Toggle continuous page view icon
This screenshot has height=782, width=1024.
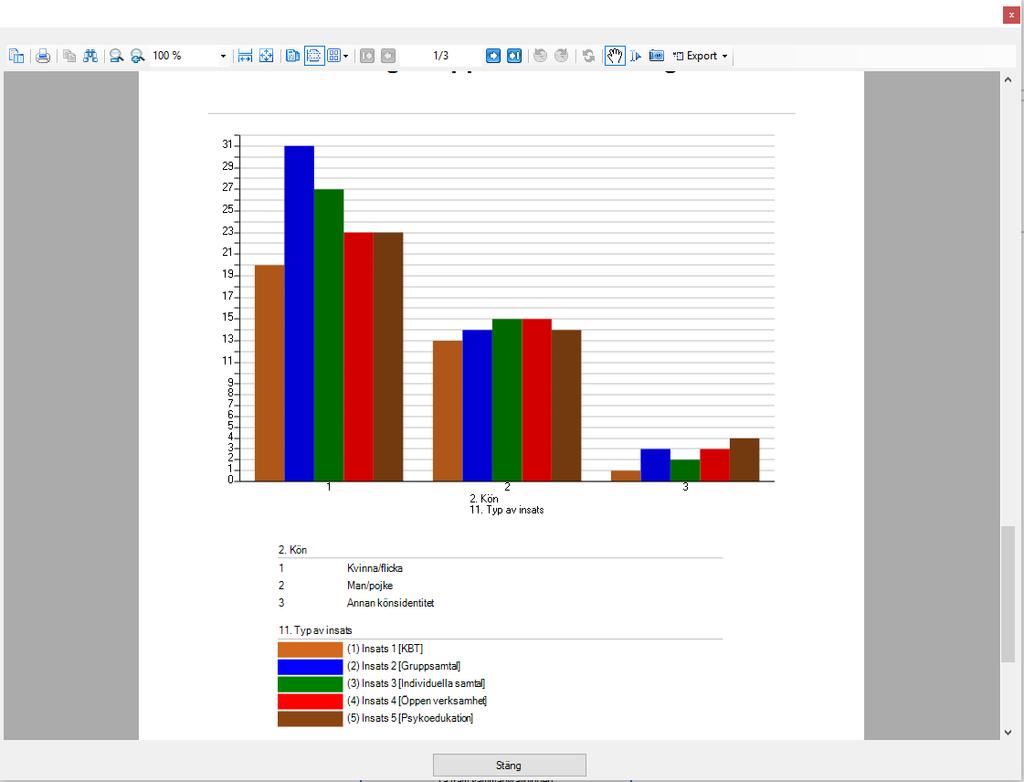pyautogui.click(x=314, y=56)
